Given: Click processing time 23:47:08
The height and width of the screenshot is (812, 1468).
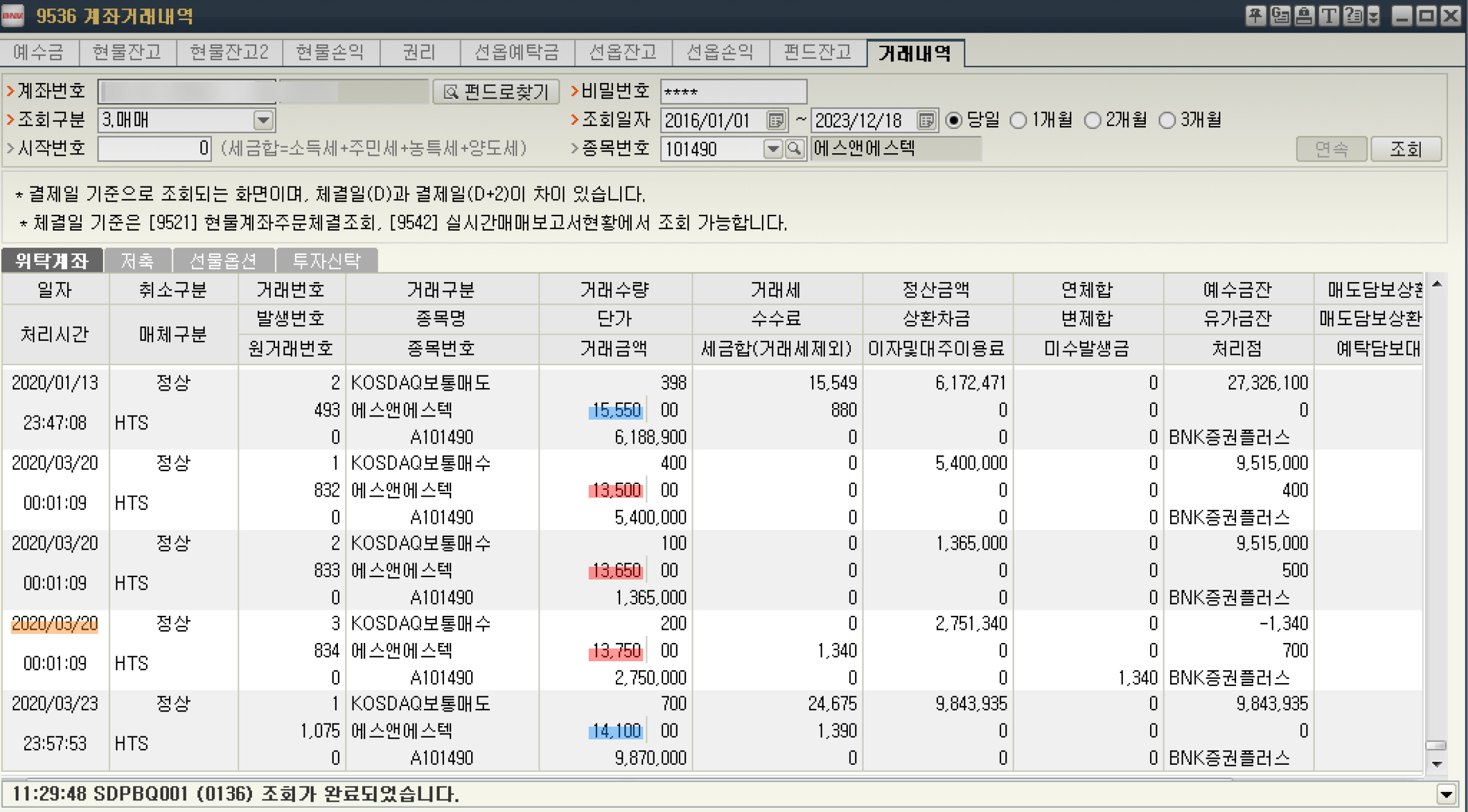Looking at the screenshot, I should point(55,423).
